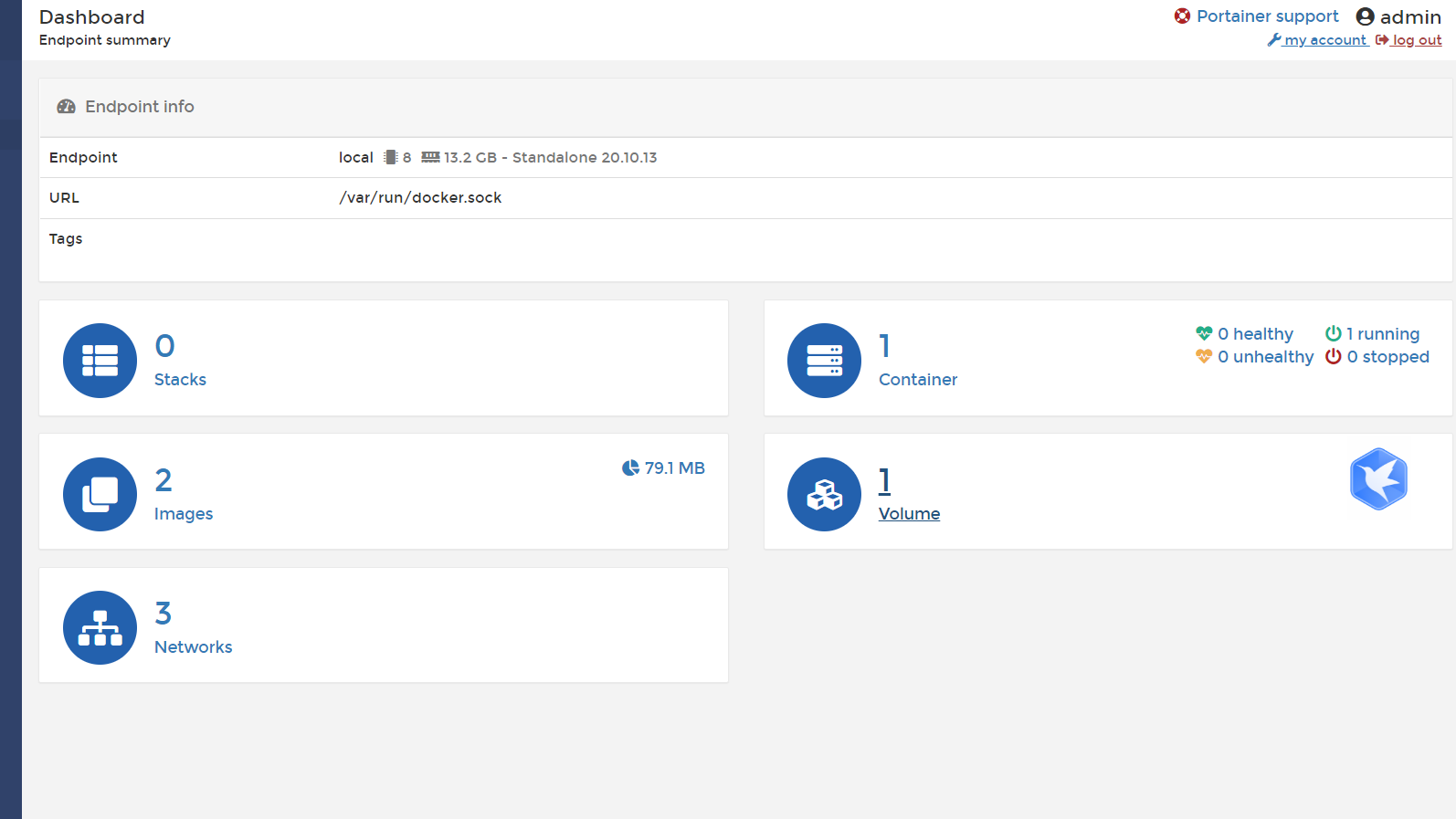The width and height of the screenshot is (1456, 819).
Task: Click the CPU chip icon next to 8
Action: (391, 157)
